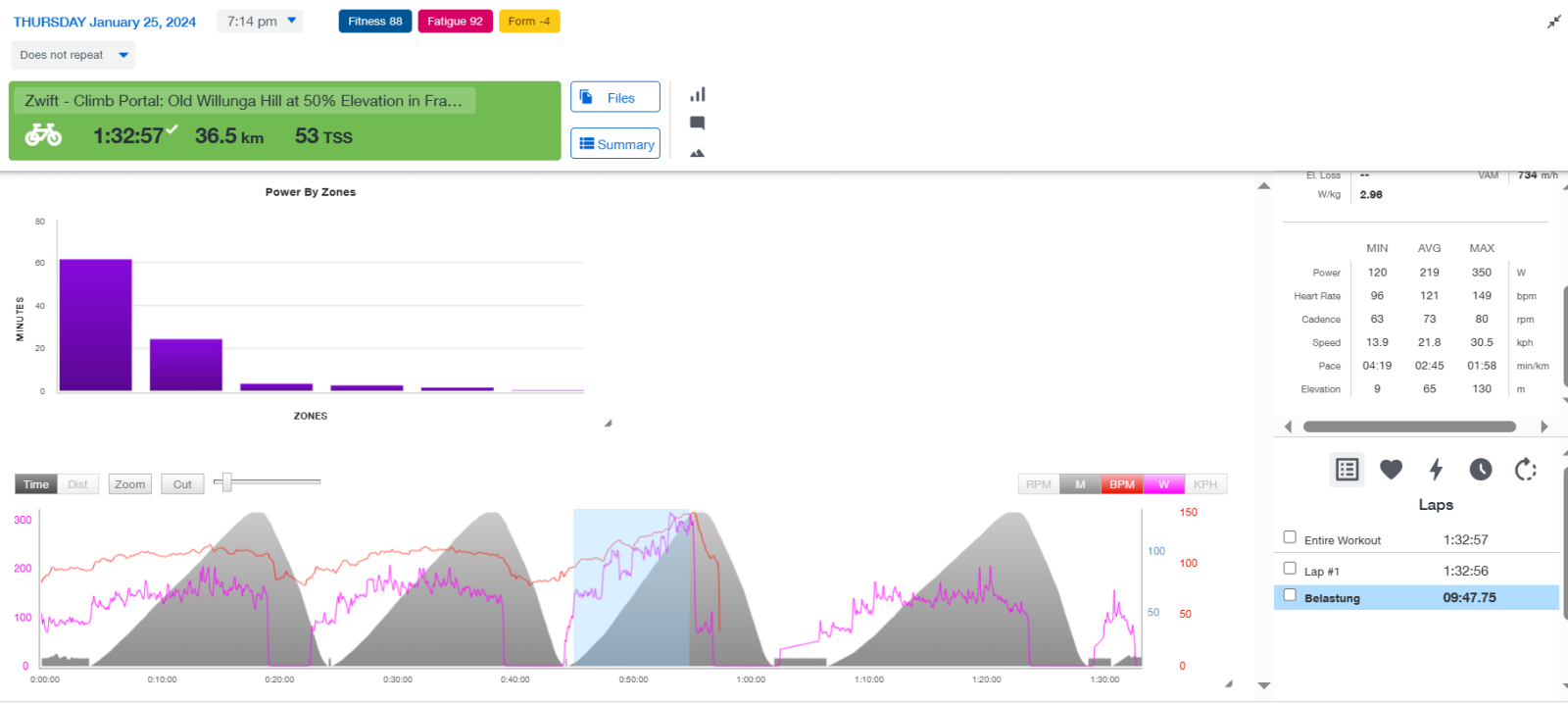Toggle the BPM heart rate series
Screen dimensions: 1568x704
[x=1121, y=484]
